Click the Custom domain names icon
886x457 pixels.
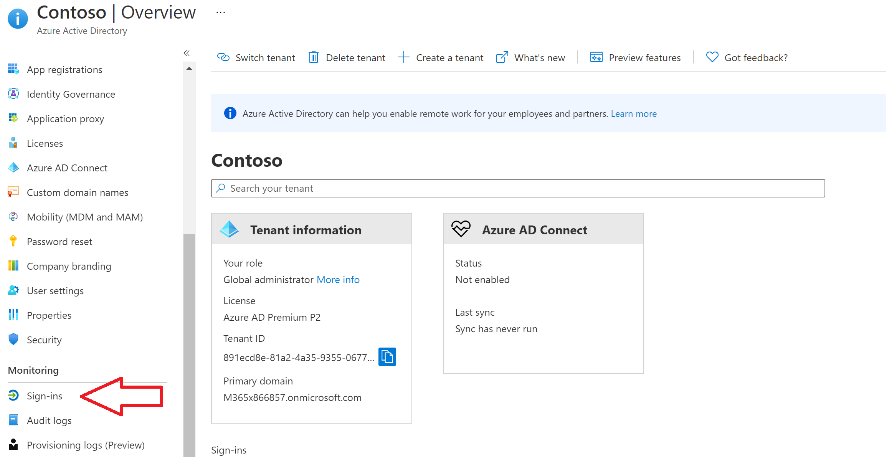(13, 192)
